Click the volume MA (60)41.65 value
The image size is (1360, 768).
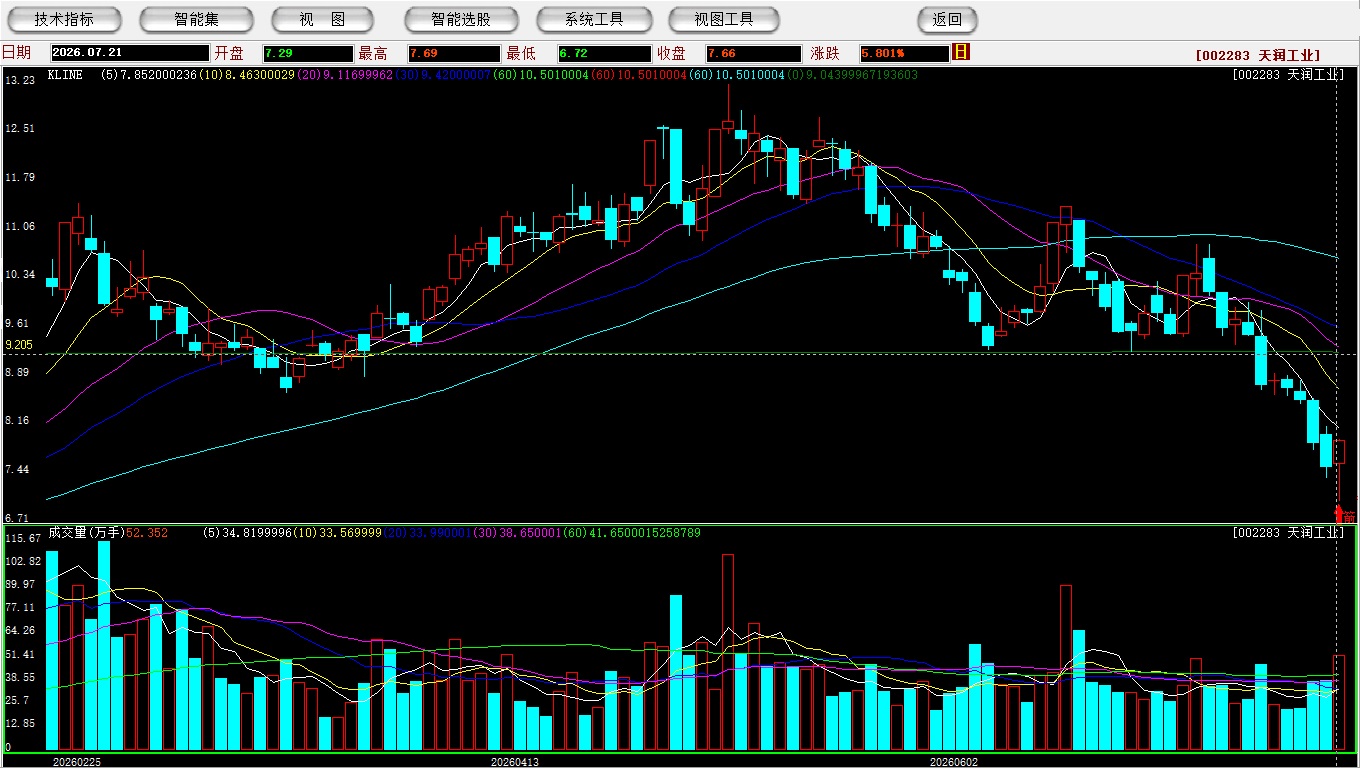(x=634, y=533)
